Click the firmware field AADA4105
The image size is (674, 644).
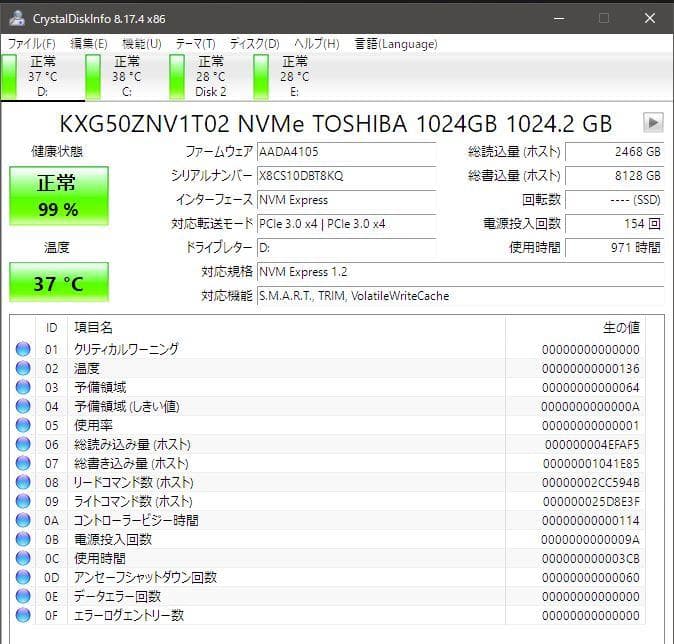(x=346, y=152)
